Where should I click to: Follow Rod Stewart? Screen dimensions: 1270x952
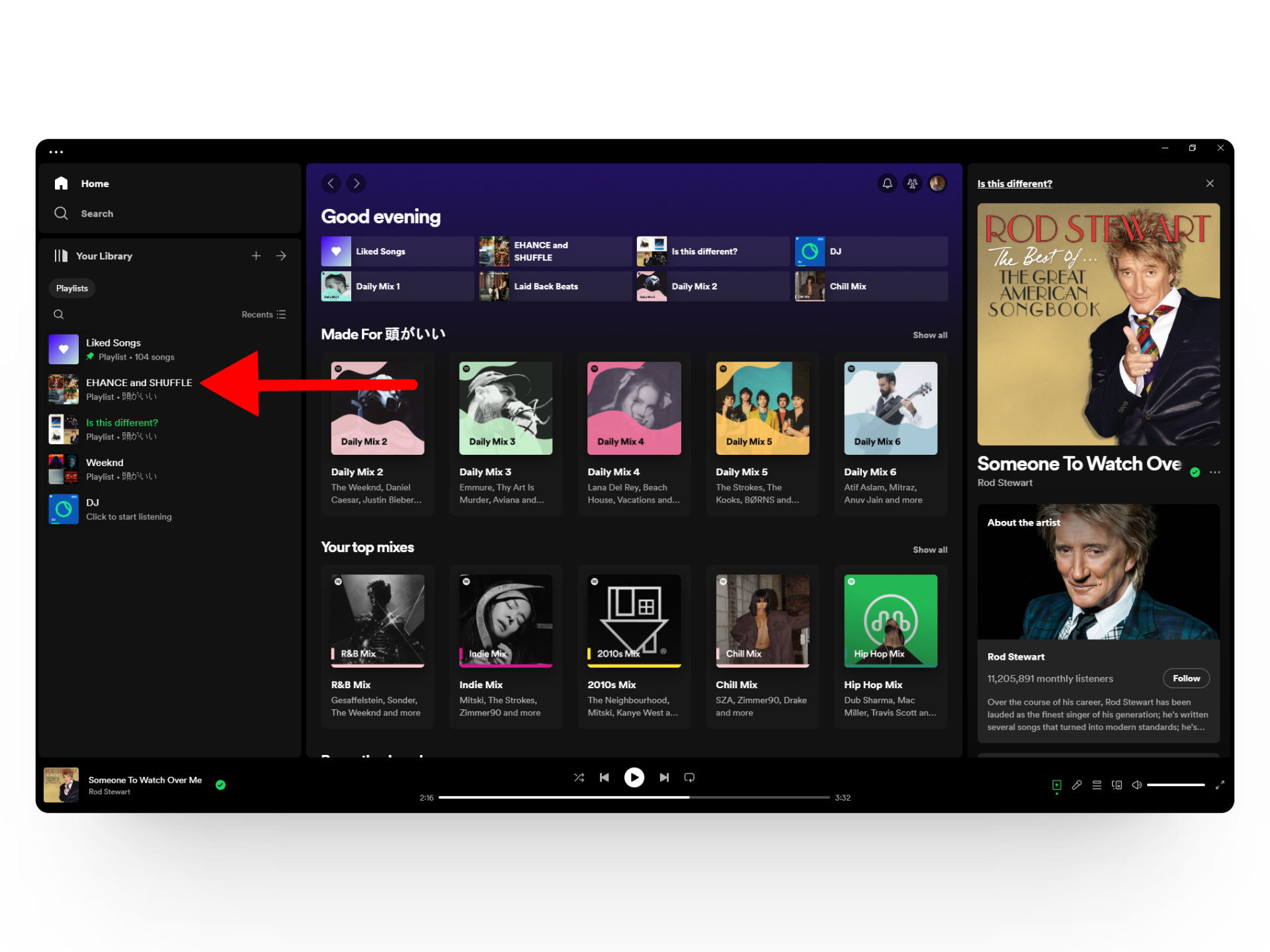click(1185, 678)
